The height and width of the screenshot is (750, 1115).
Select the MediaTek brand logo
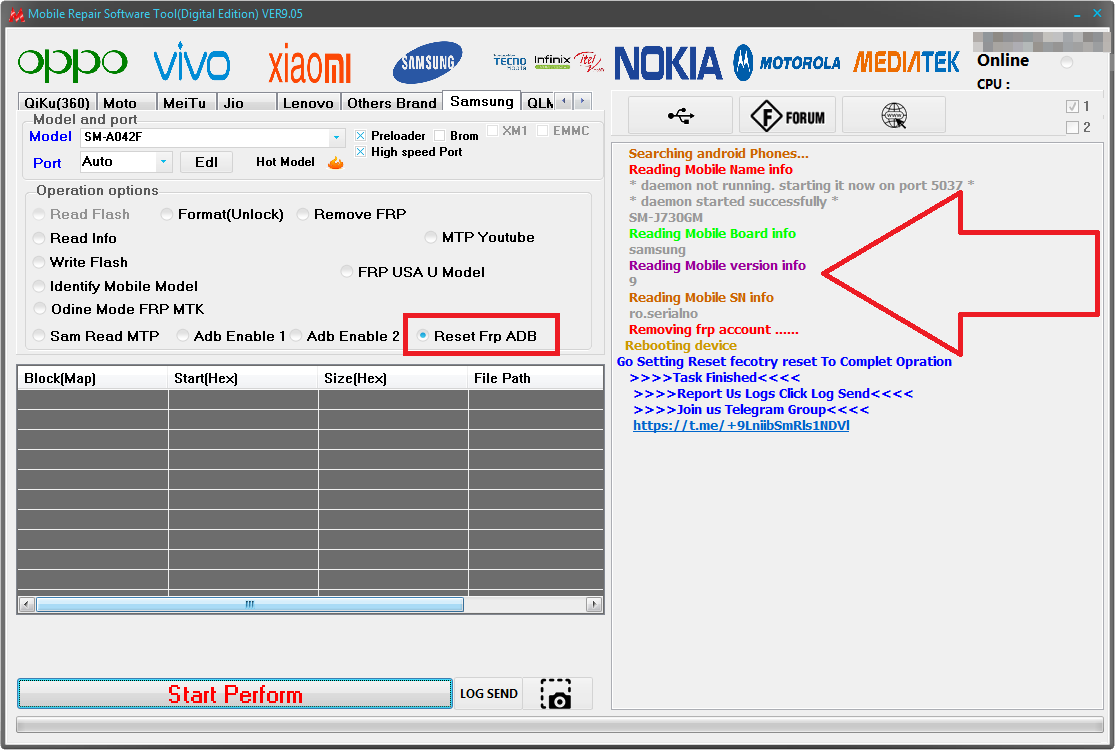[906, 63]
